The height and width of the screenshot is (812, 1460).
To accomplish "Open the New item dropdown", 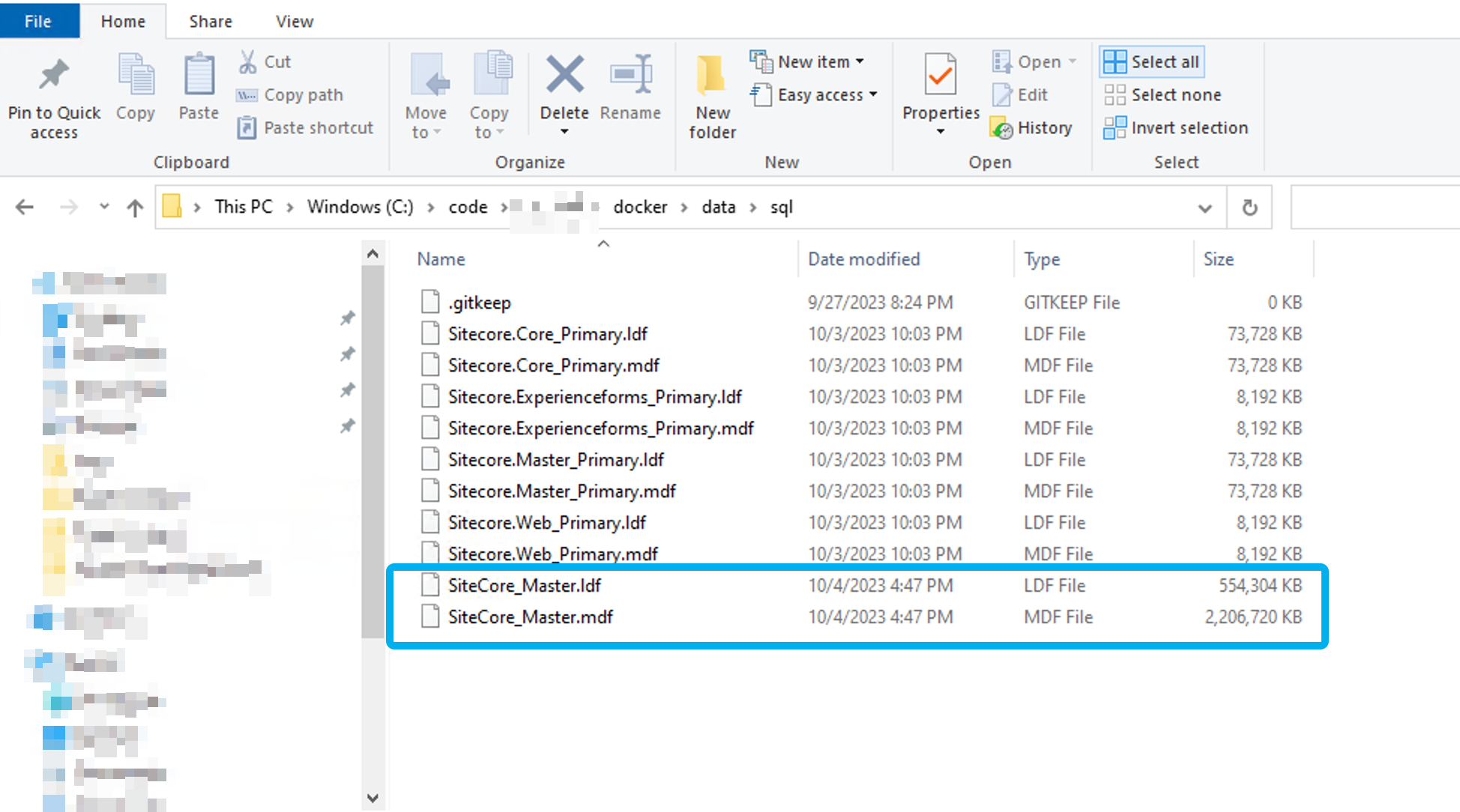I will pos(807,61).
